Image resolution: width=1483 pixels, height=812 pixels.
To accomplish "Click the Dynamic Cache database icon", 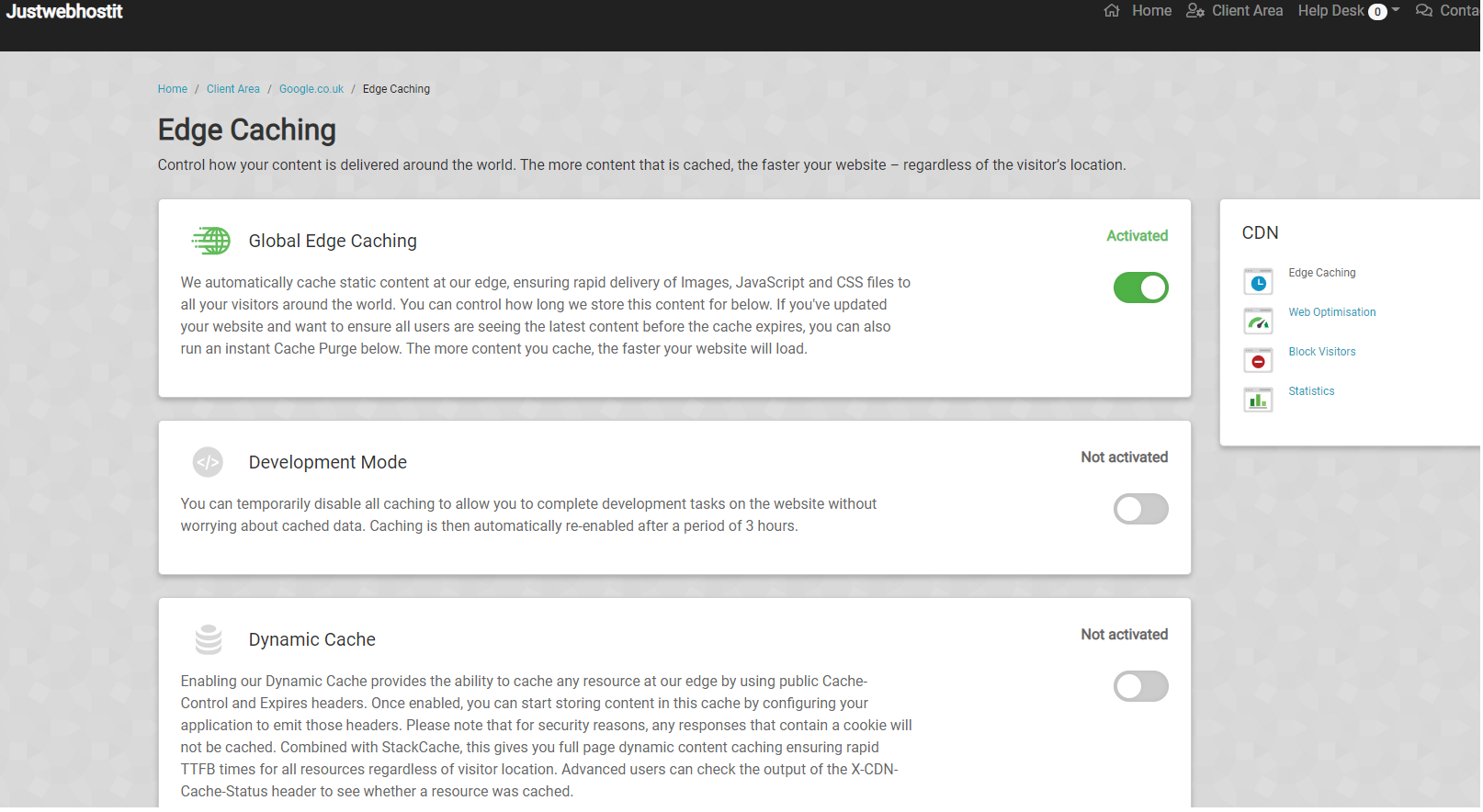I will tap(209, 640).
